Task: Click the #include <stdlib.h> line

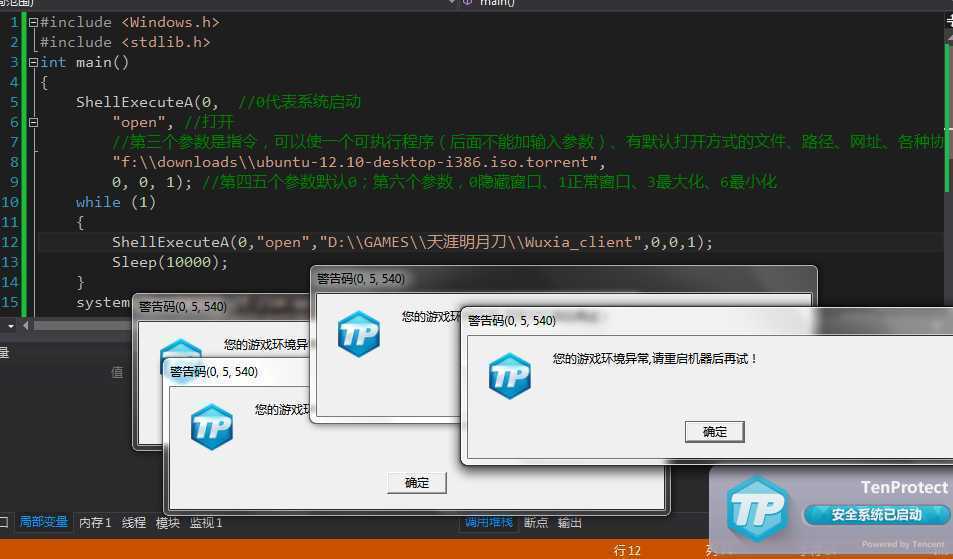Action: tap(125, 43)
